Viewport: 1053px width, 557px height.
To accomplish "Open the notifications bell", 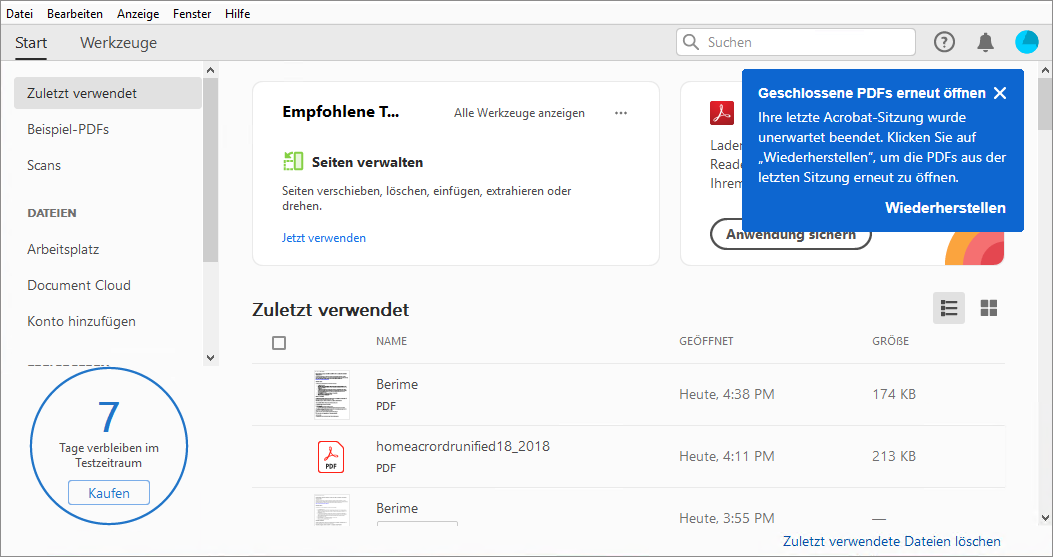I will coord(986,42).
